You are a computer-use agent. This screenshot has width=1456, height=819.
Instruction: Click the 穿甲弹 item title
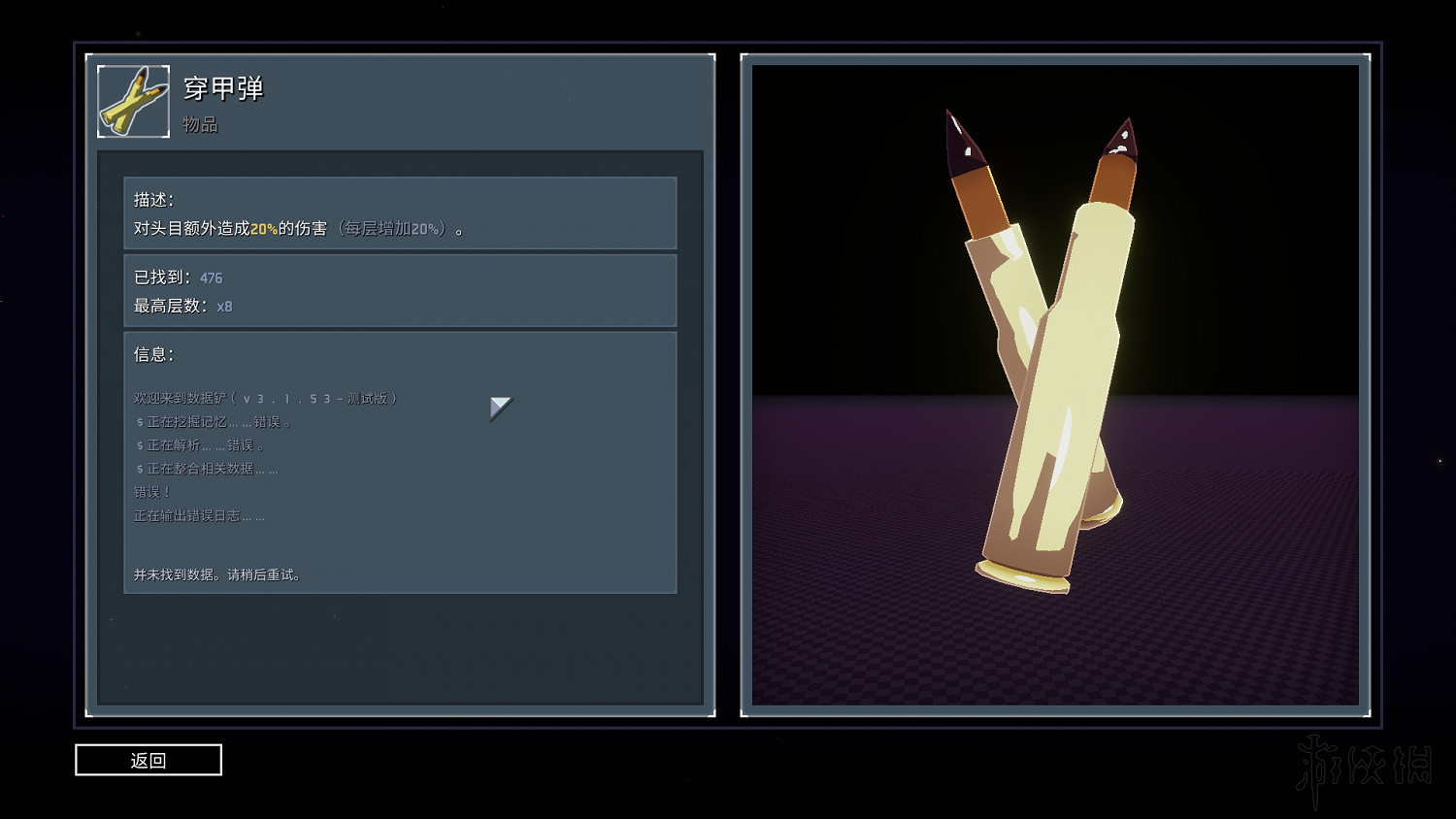click(x=223, y=88)
